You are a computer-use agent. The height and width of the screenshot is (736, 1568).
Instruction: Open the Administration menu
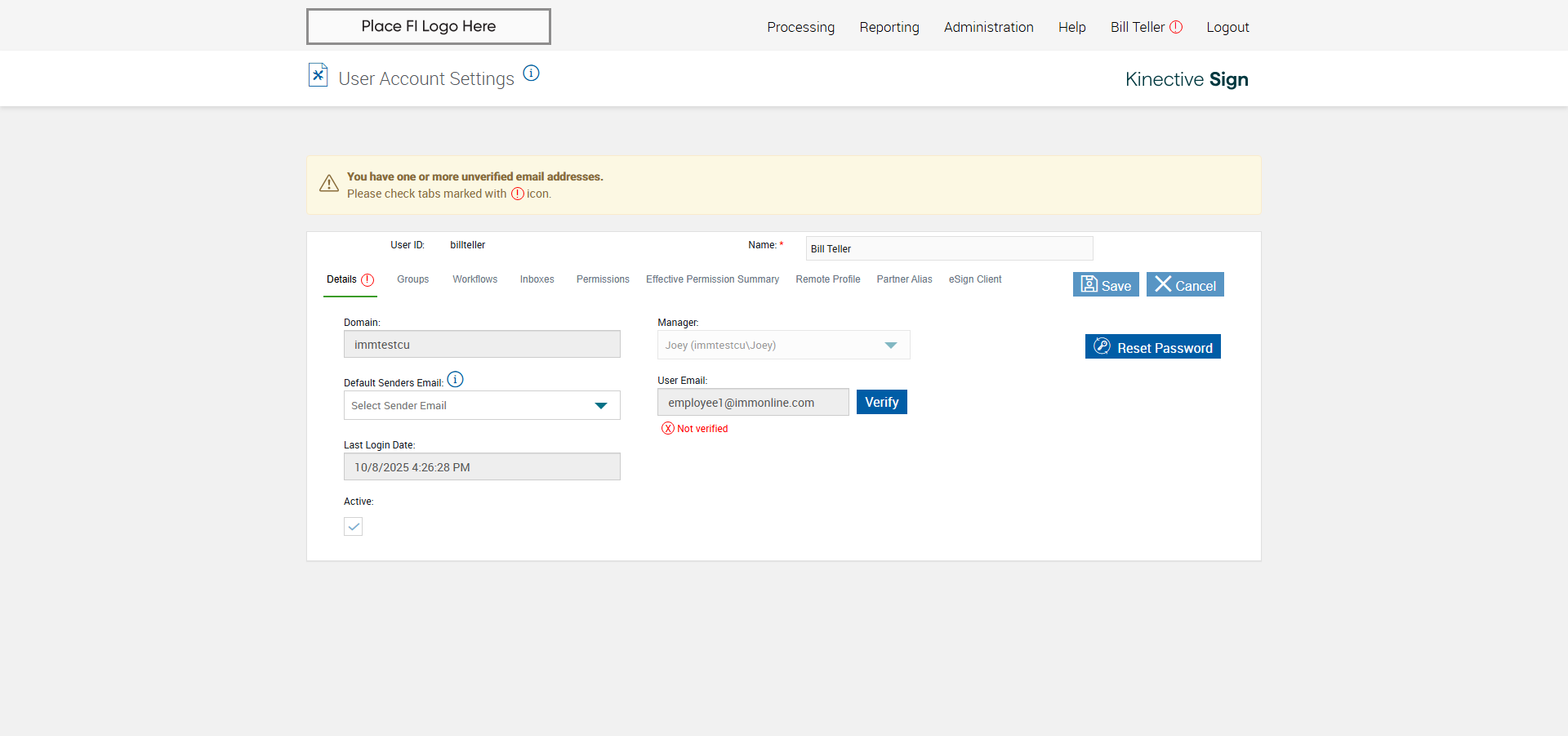pyautogui.click(x=988, y=27)
